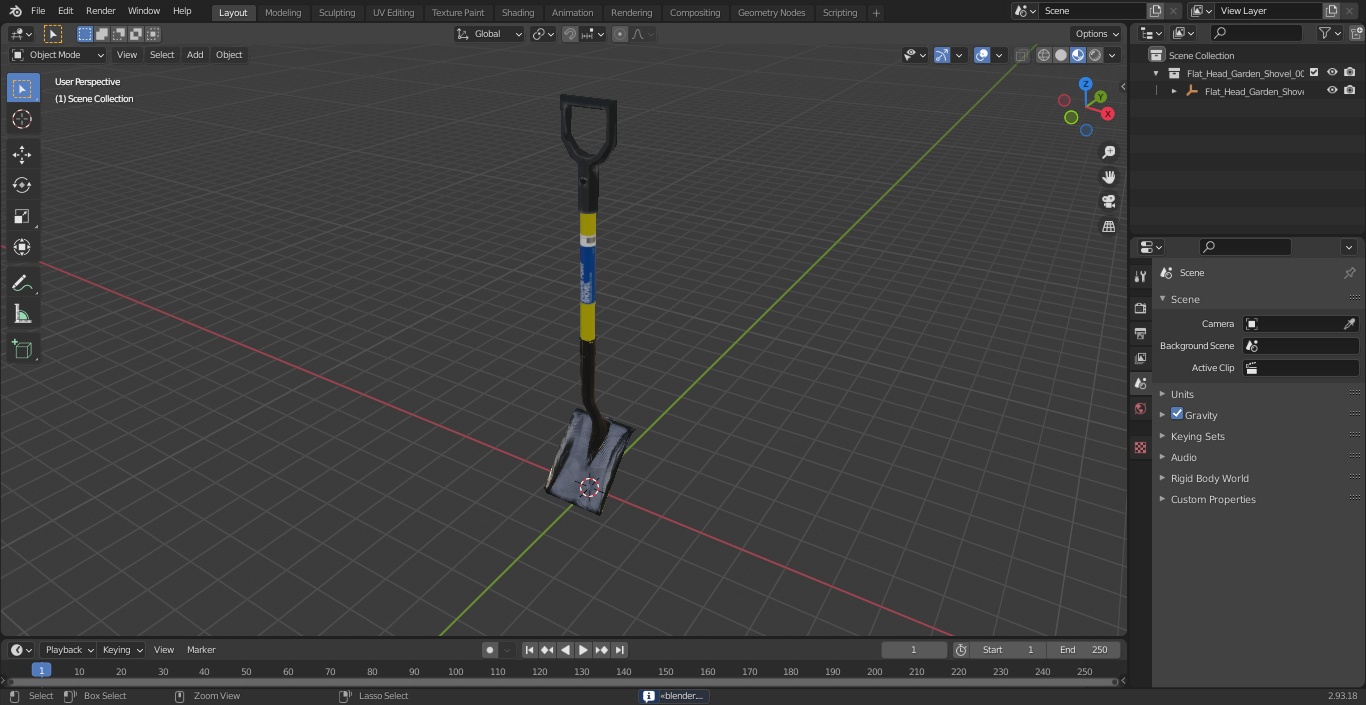Screen dimensions: 1366x705
Task: Select the Annotate tool
Action: click(x=22, y=284)
